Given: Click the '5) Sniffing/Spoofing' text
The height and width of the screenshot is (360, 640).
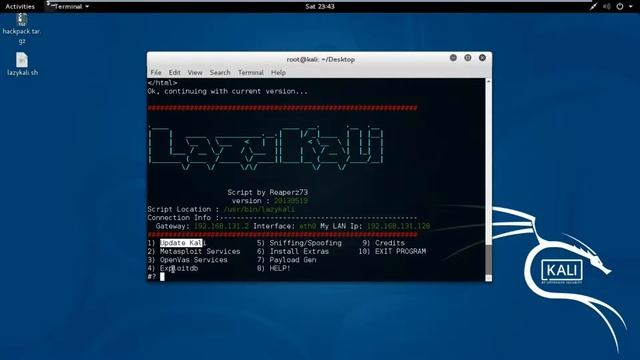Looking at the screenshot, I should pyautogui.click(x=299, y=243).
